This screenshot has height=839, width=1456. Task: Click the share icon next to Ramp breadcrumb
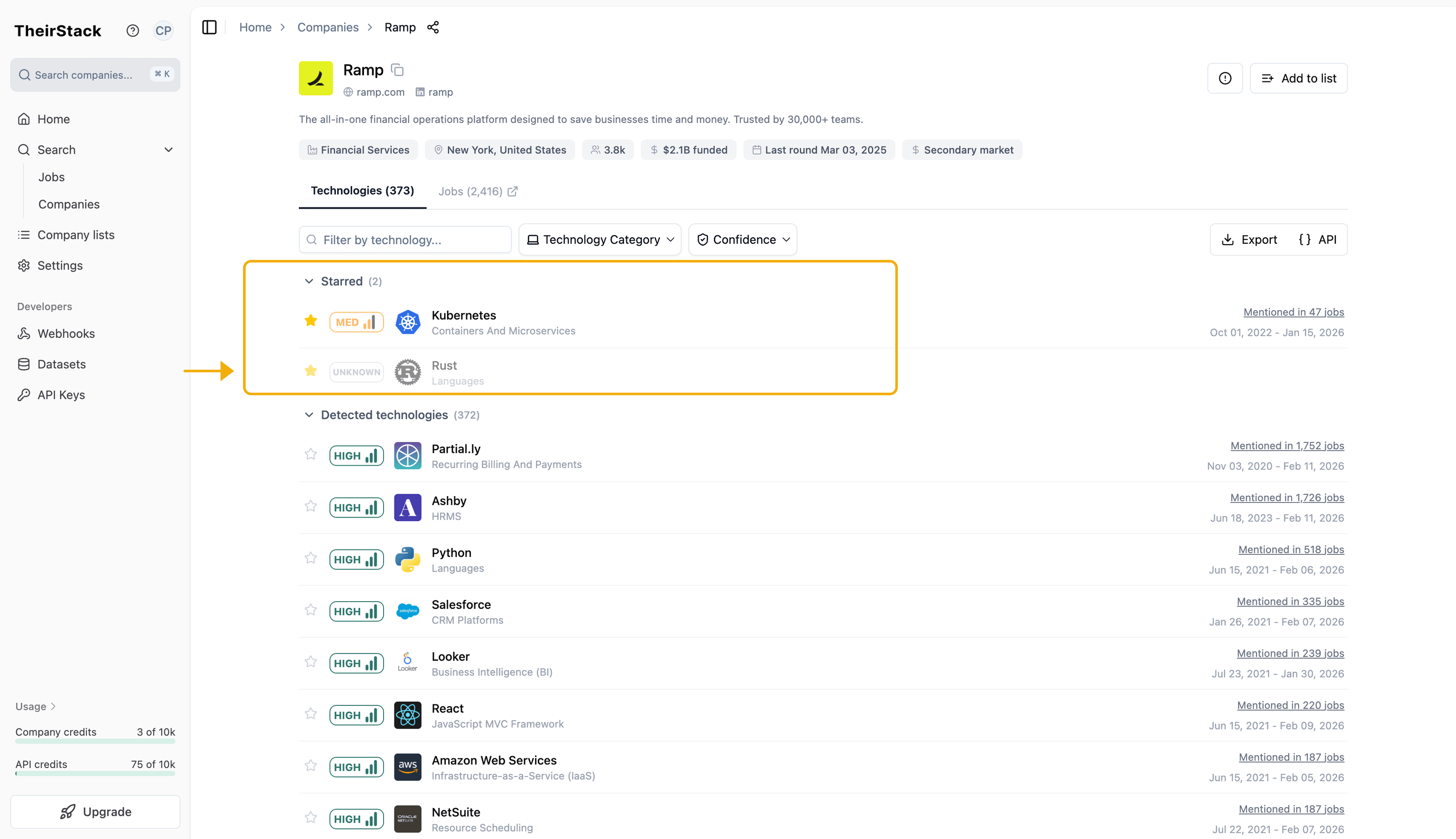[433, 26]
